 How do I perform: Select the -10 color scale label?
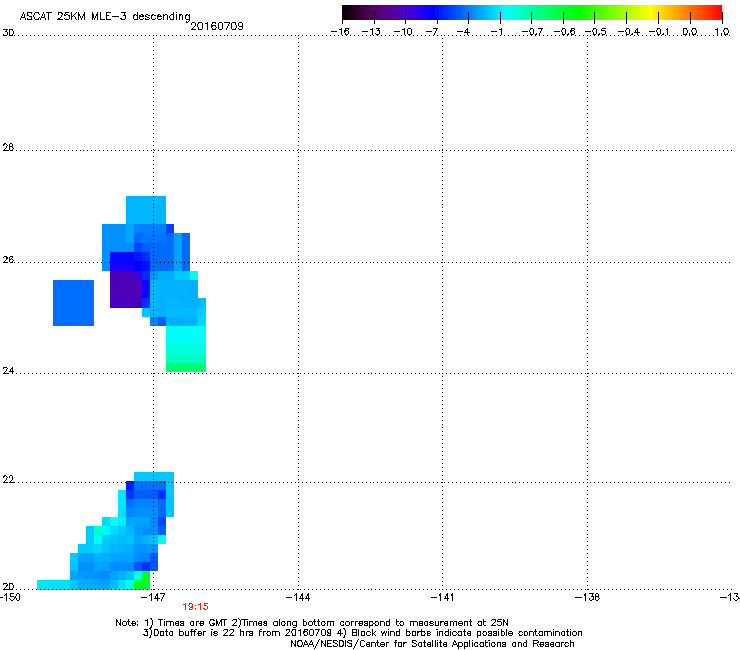pyautogui.click(x=403, y=32)
